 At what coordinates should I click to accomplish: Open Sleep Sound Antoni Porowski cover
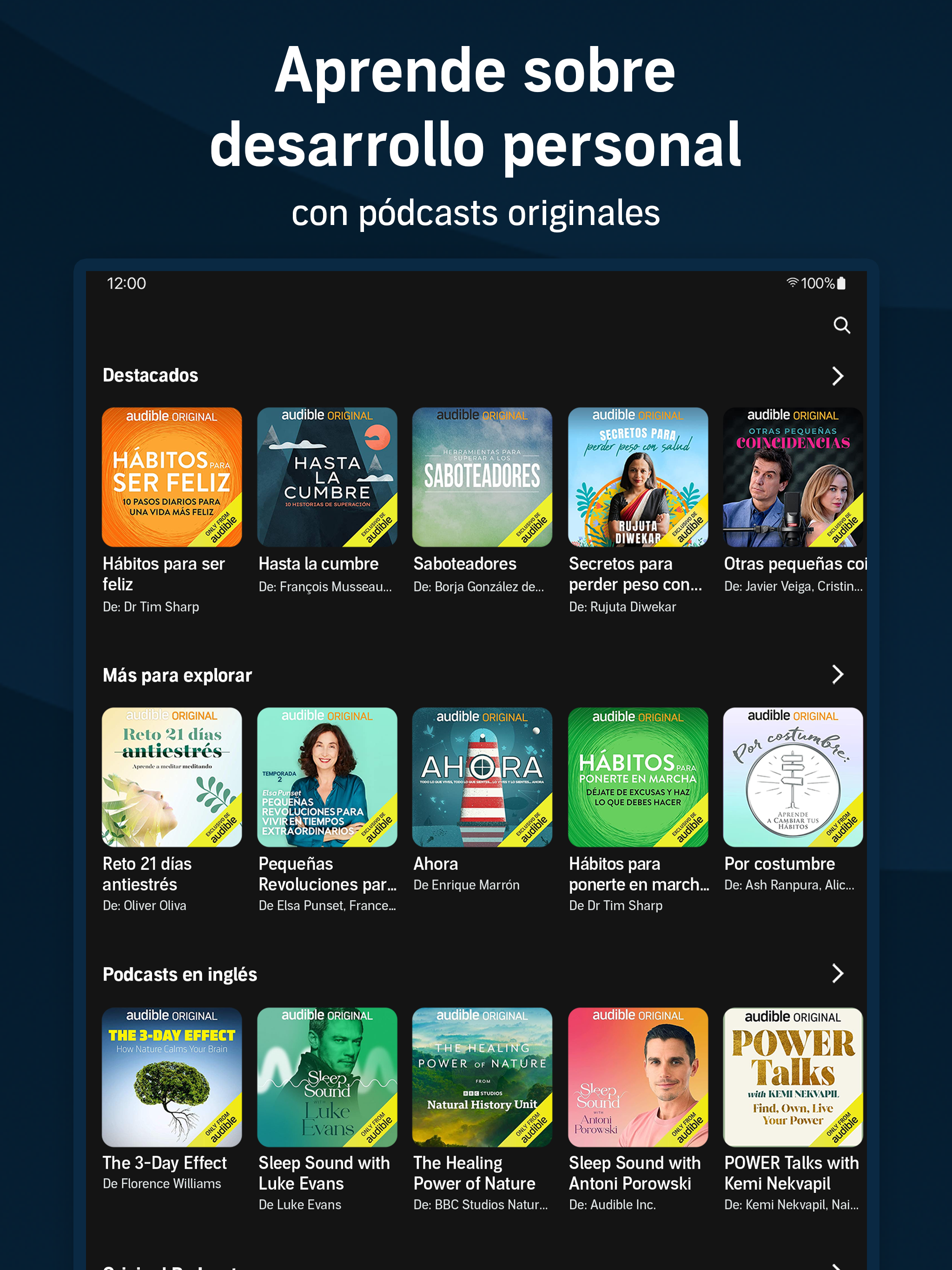coord(638,1077)
